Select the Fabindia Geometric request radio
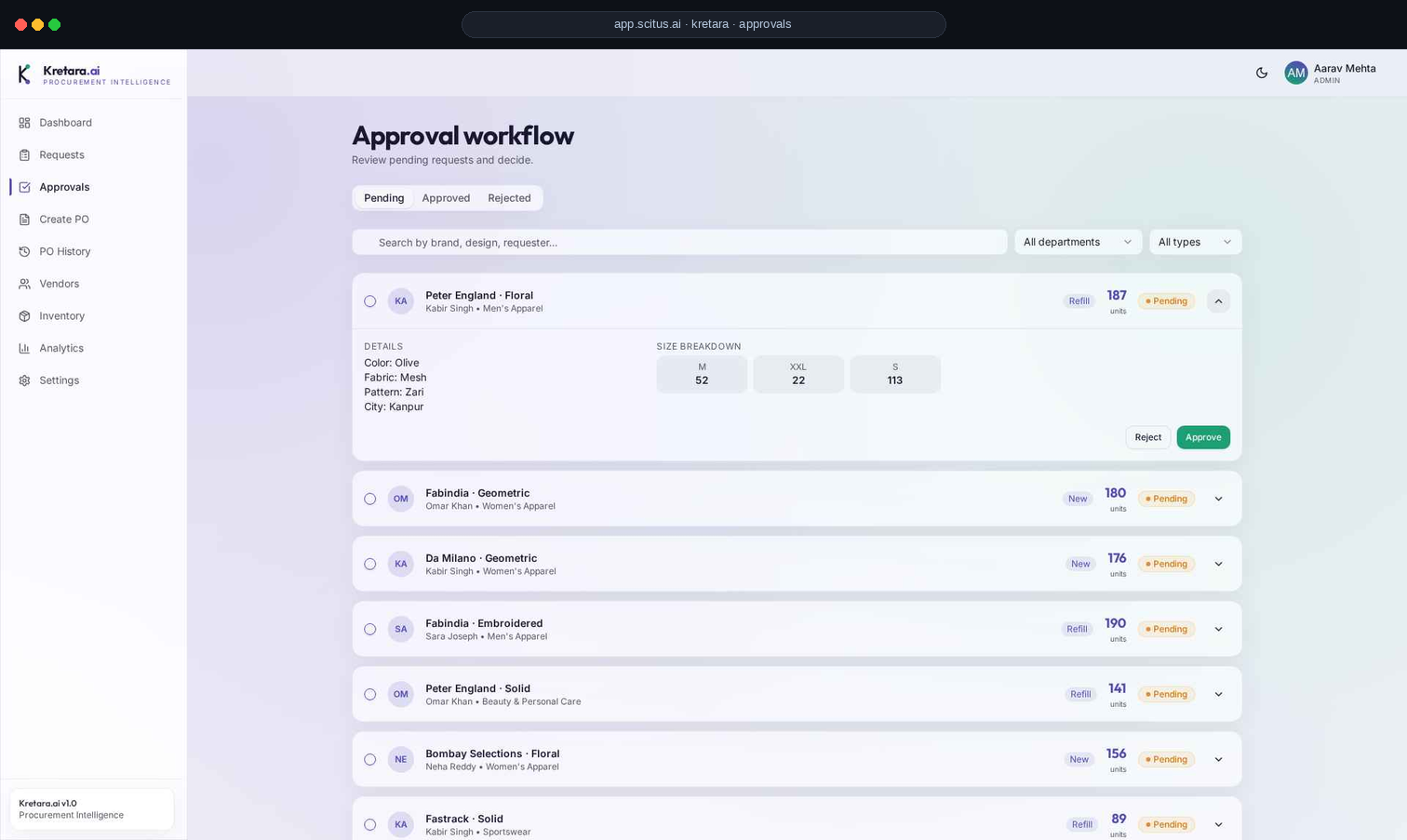The width and height of the screenshot is (1407, 840). 370,499
